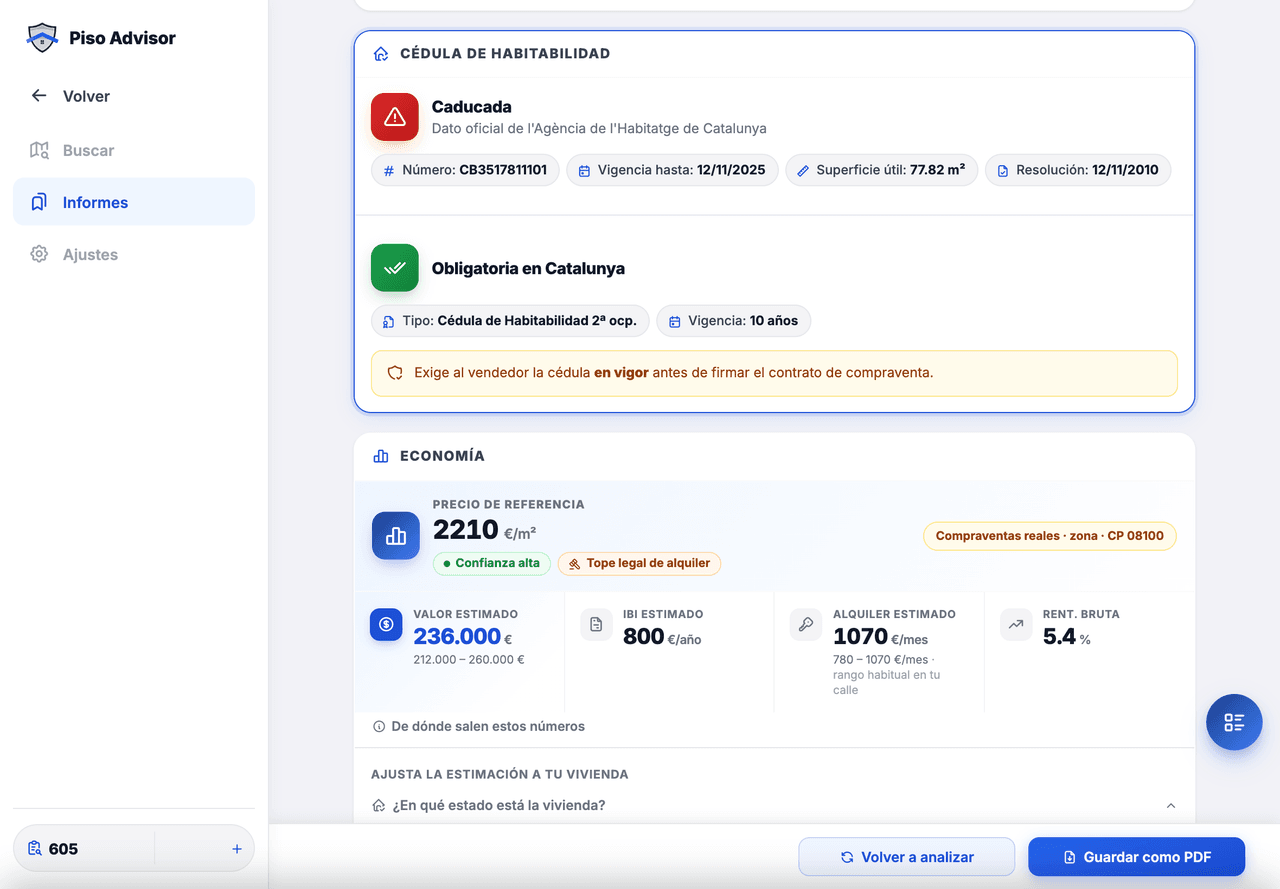Click the green double-check icon for Obligatoria
The height and width of the screenshot is (889, 1280).
395,268
